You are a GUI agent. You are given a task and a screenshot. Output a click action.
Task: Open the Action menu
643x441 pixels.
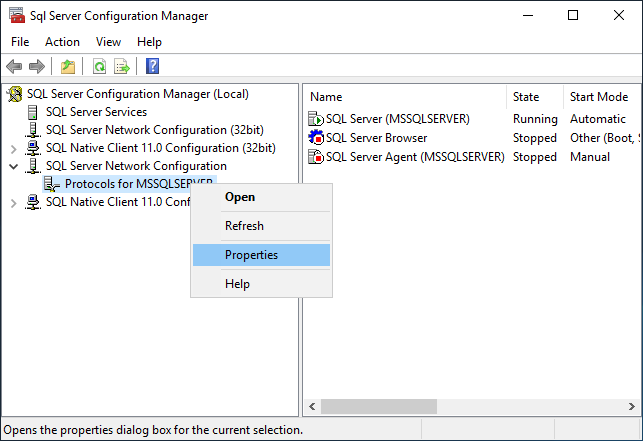[62, 42]
